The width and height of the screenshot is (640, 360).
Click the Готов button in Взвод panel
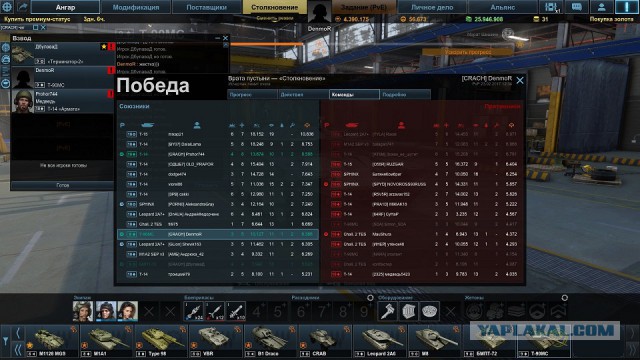(62, 185)
